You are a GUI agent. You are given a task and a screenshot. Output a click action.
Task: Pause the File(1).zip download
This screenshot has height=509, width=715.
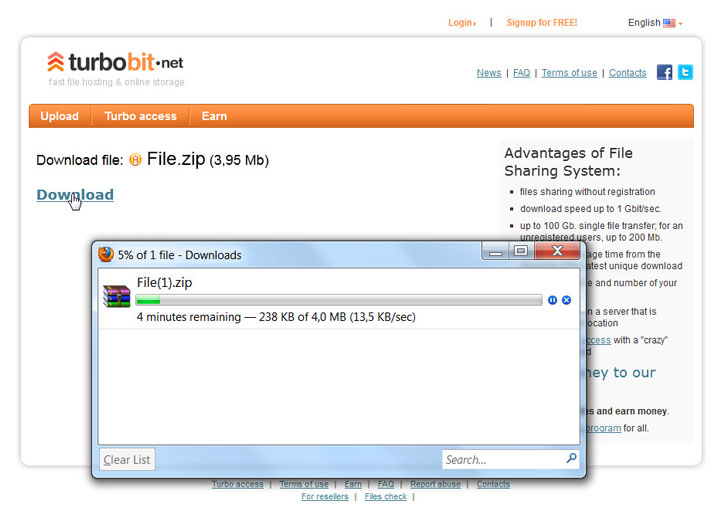[552, 300]
